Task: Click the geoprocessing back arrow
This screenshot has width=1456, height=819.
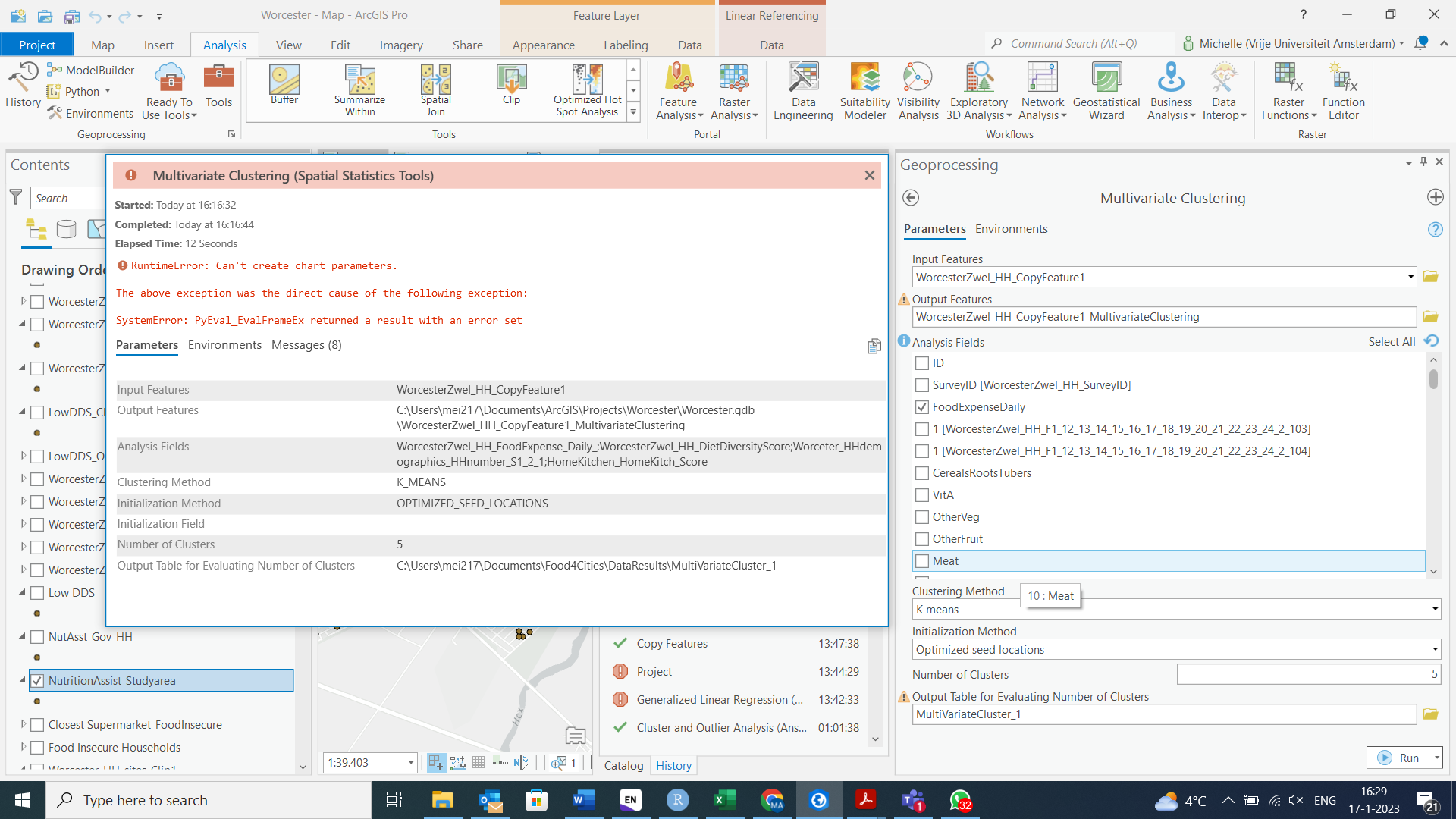Action: pos(911,198)
